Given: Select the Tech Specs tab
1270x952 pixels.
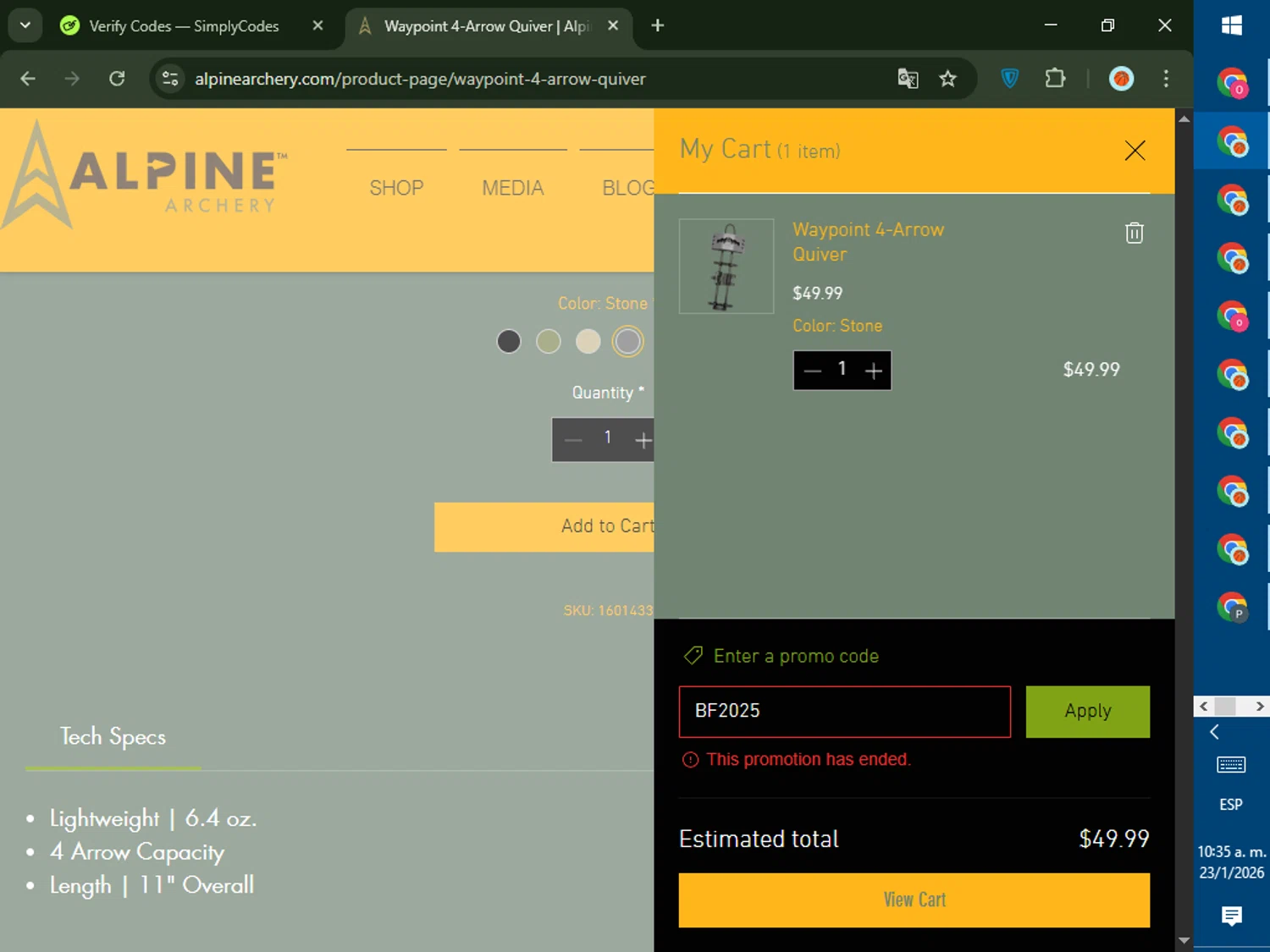Looking at the screenshot, I should (113, 737).
